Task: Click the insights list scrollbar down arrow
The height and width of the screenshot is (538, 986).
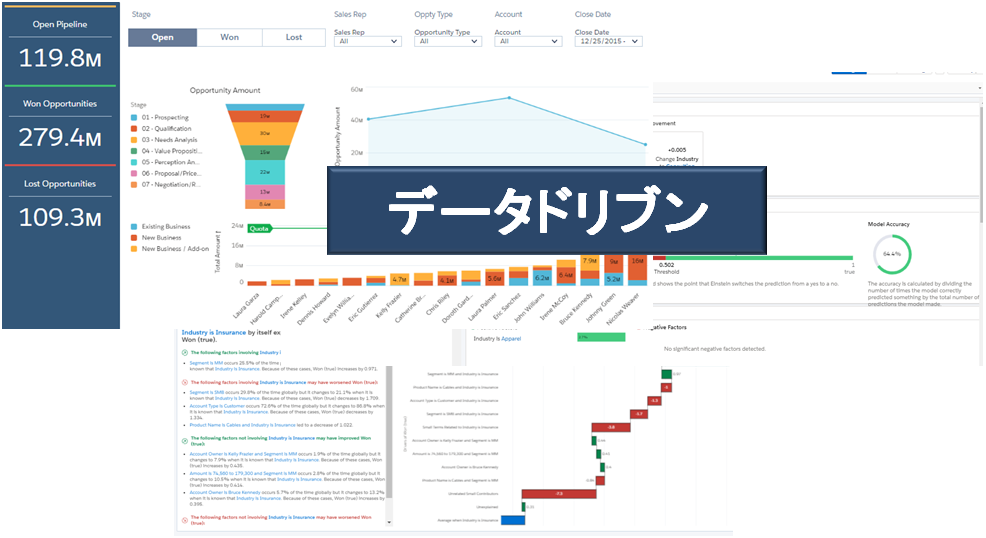Action: [390, 522]
